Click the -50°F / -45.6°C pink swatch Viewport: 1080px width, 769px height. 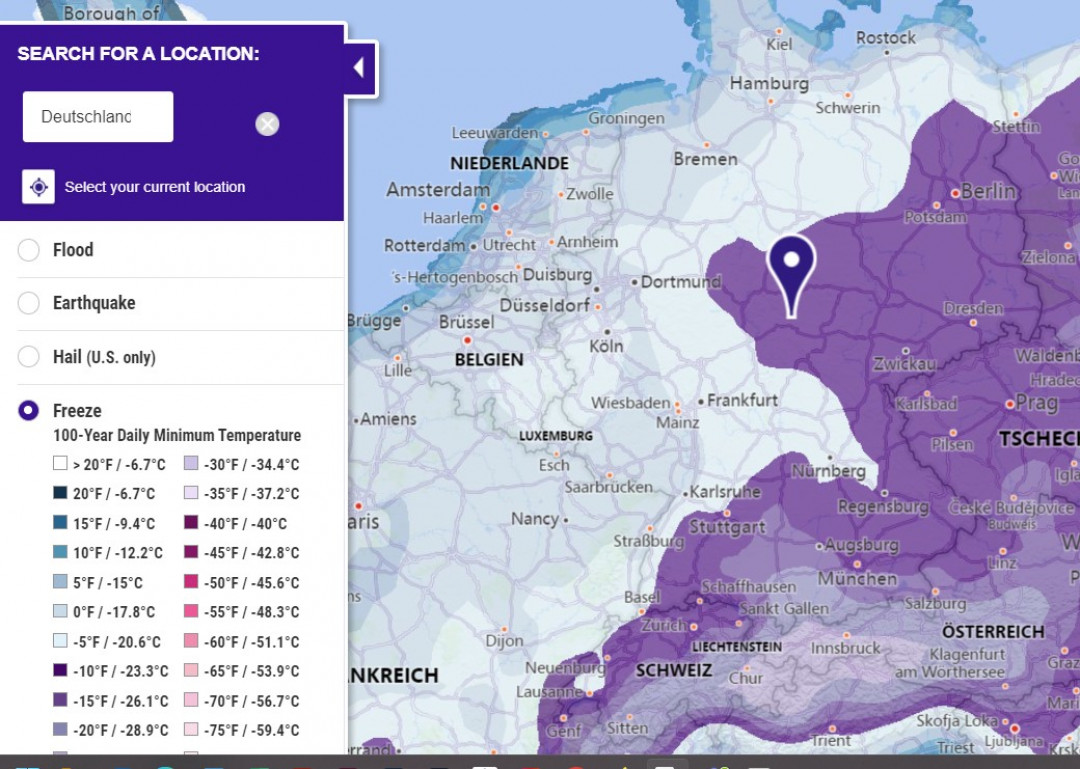coord(191,581)
